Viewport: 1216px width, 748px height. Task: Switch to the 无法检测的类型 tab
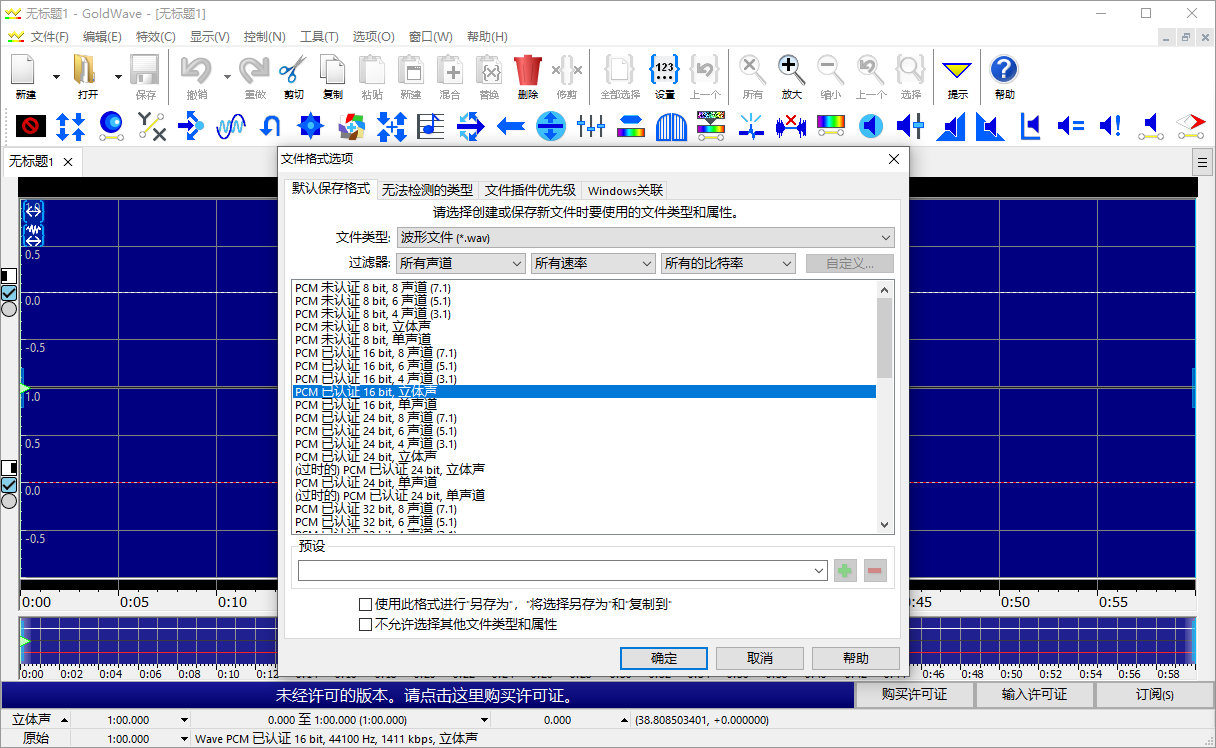(x=427, y=190)
